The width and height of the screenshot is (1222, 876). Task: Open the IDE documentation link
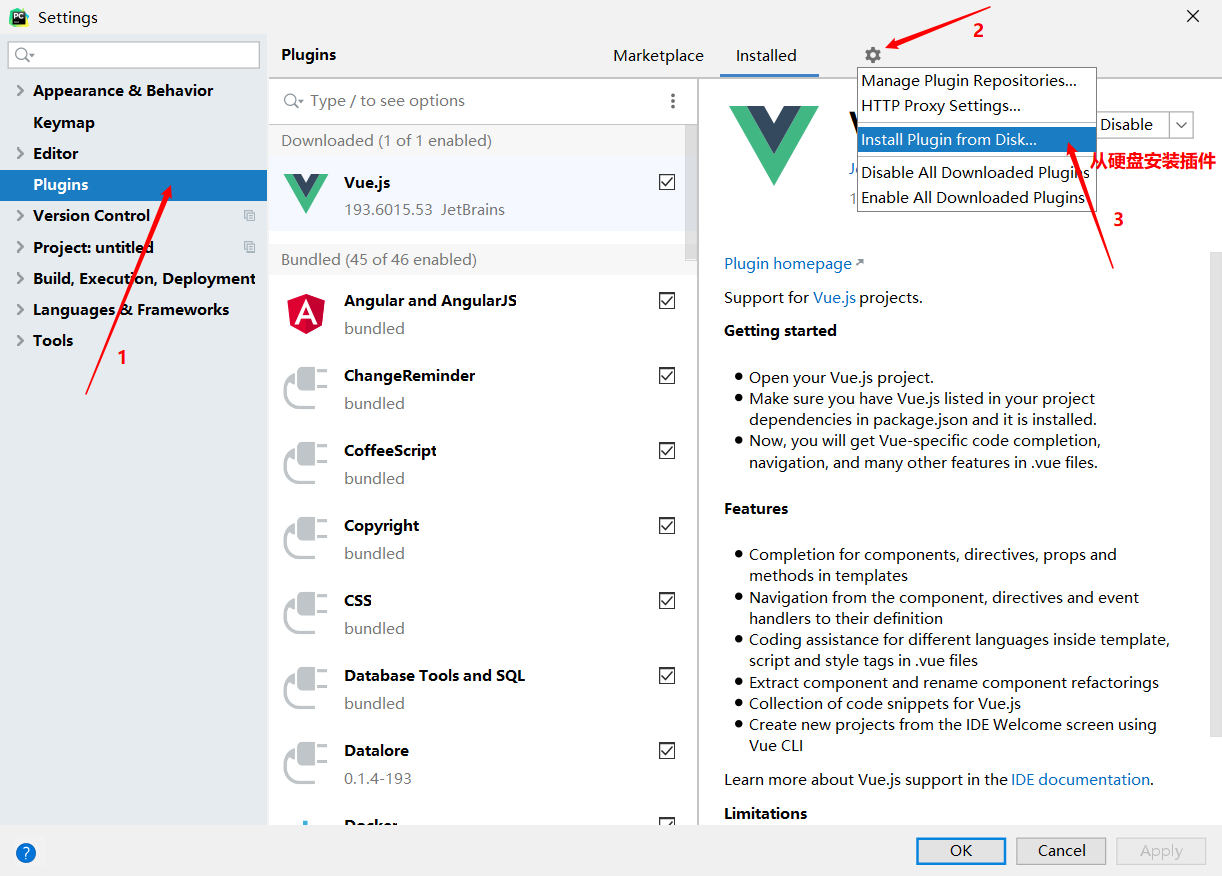point(1080,780)
